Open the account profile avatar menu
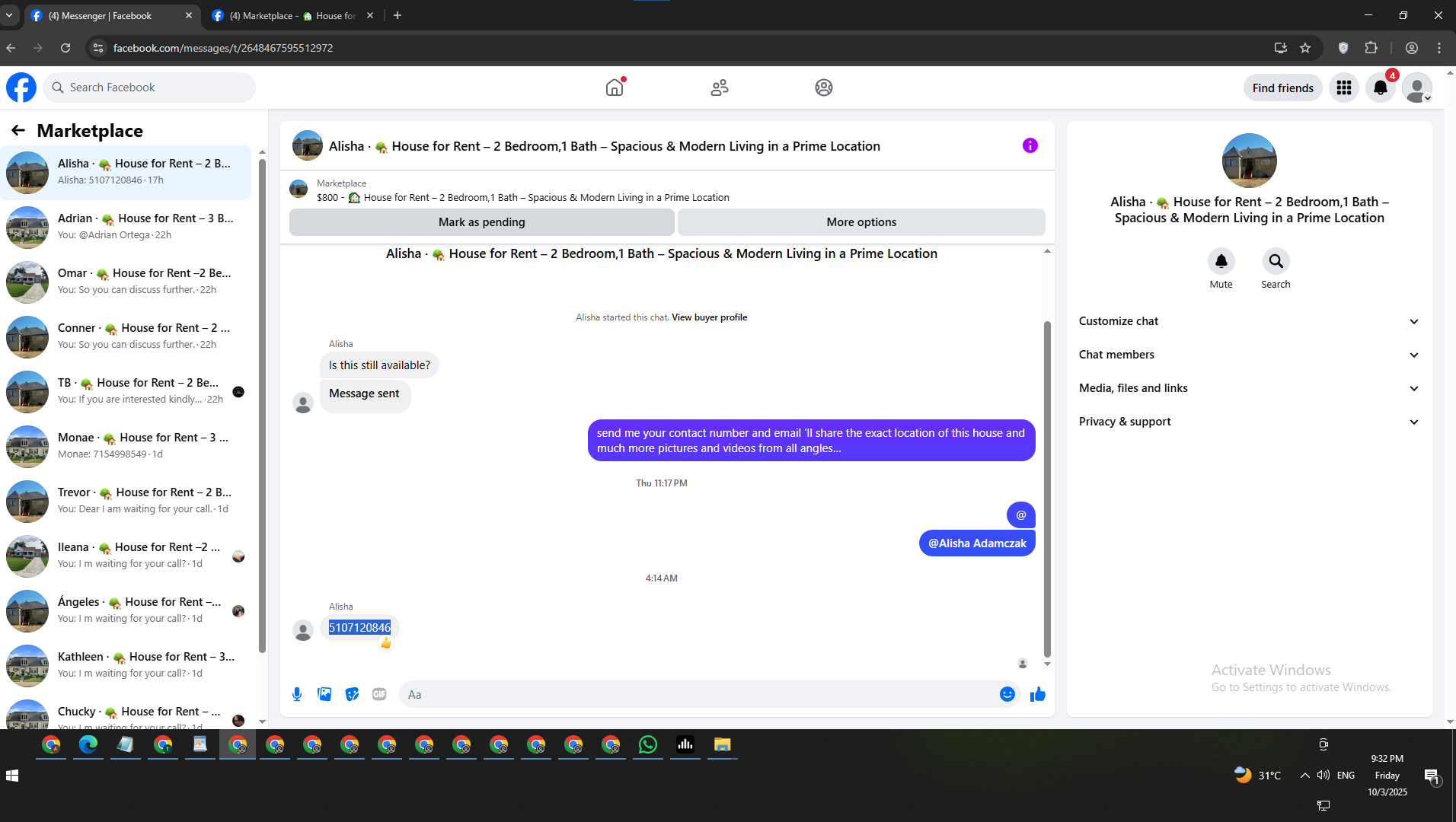 click(1417, 88)
